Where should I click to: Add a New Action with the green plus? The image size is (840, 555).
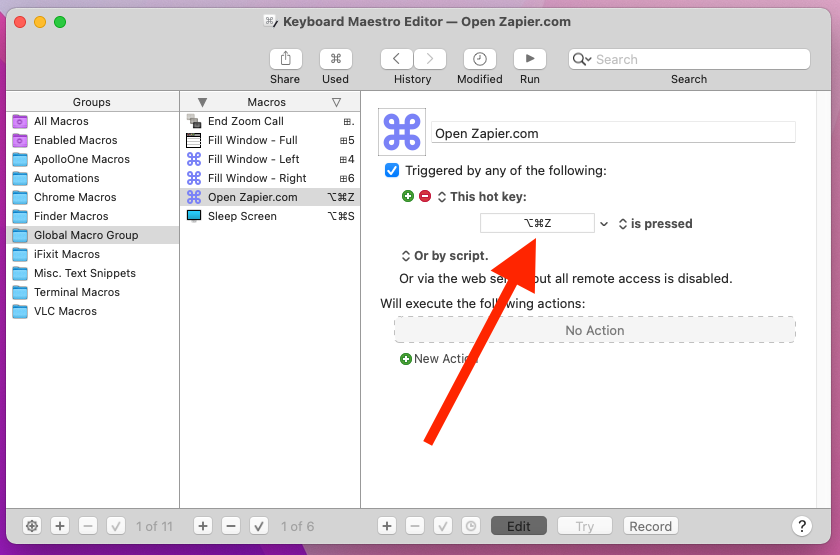pos(406,359)
